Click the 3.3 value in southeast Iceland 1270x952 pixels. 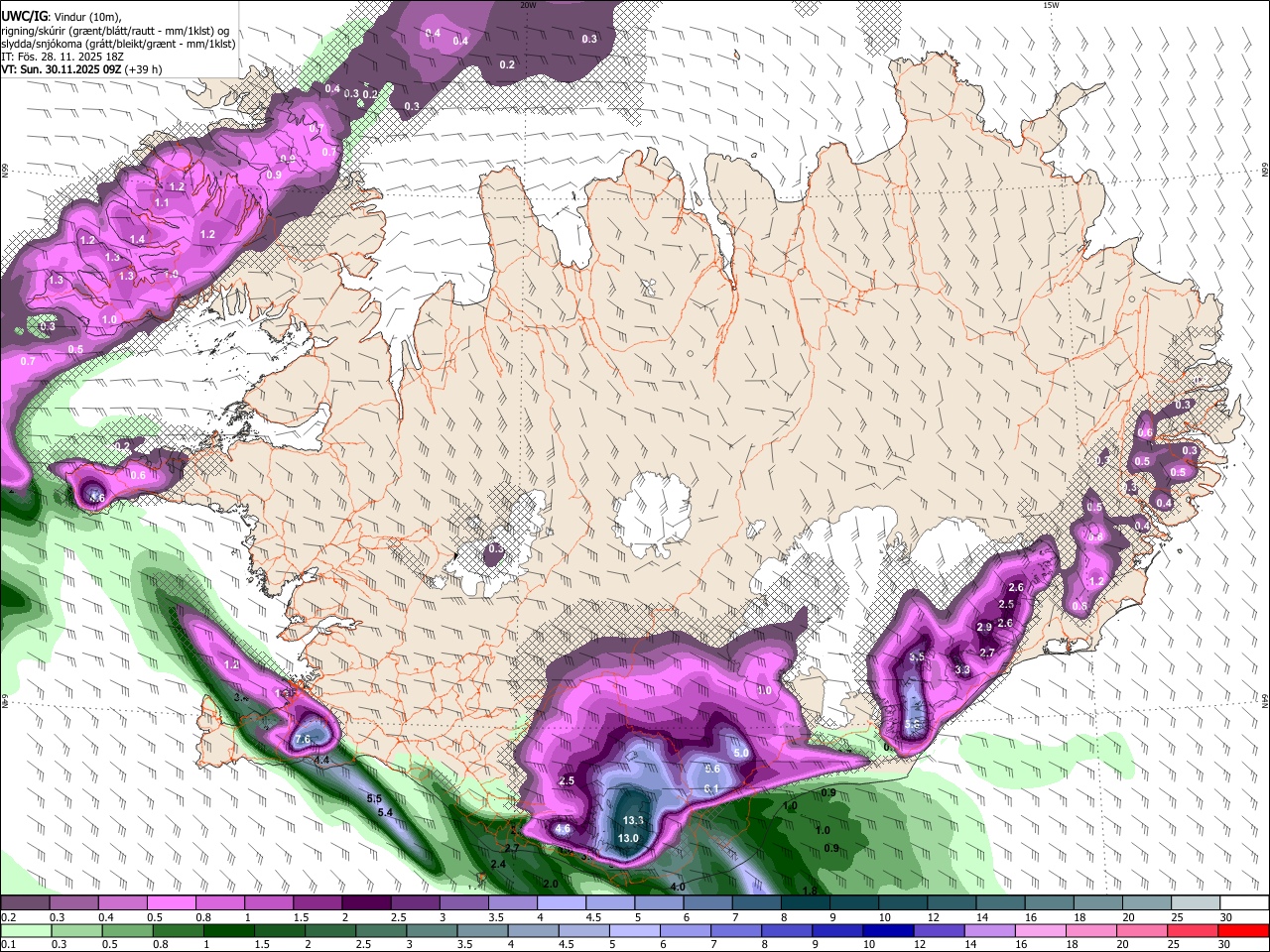[x=961, y=669]
